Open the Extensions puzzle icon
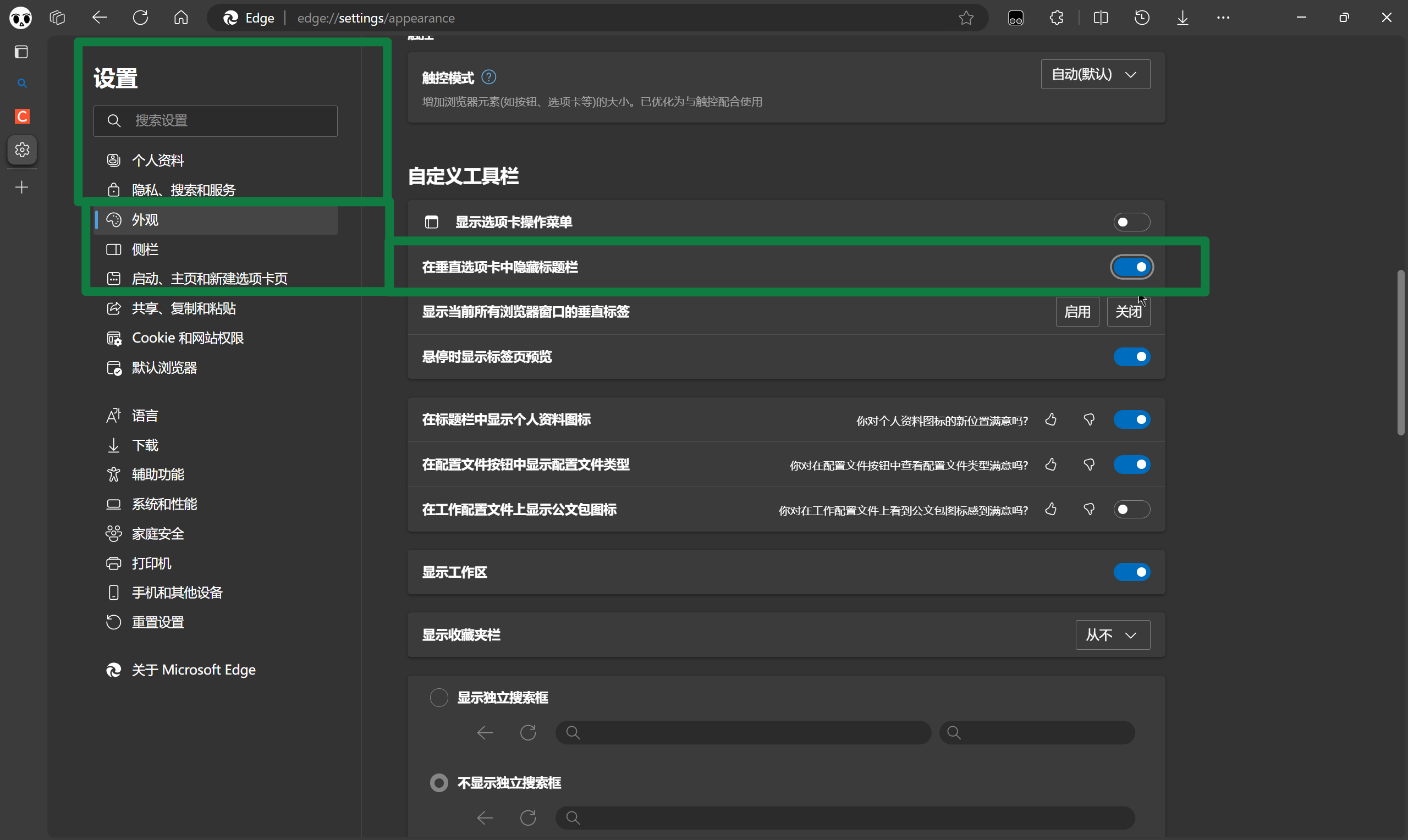 coord(1056,18)
